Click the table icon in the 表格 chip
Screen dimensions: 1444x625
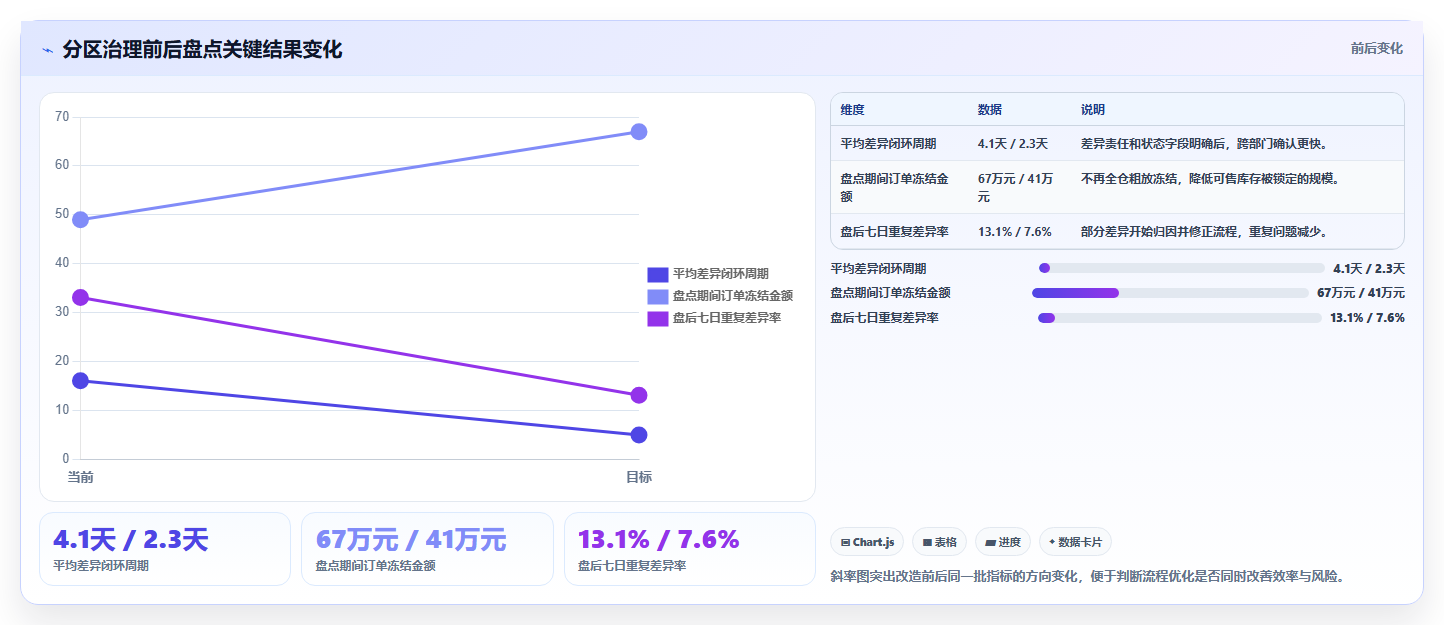coord(927,542)
